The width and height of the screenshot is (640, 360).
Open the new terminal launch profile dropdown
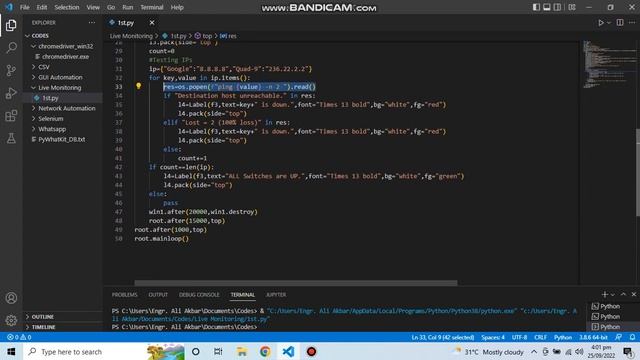pos(613,295)
